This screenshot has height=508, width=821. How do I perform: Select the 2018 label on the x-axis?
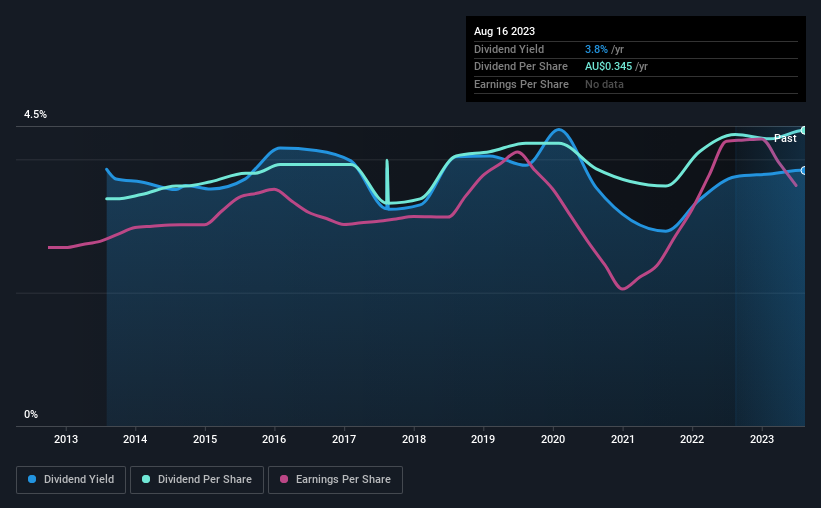click(x=414, y=439)
